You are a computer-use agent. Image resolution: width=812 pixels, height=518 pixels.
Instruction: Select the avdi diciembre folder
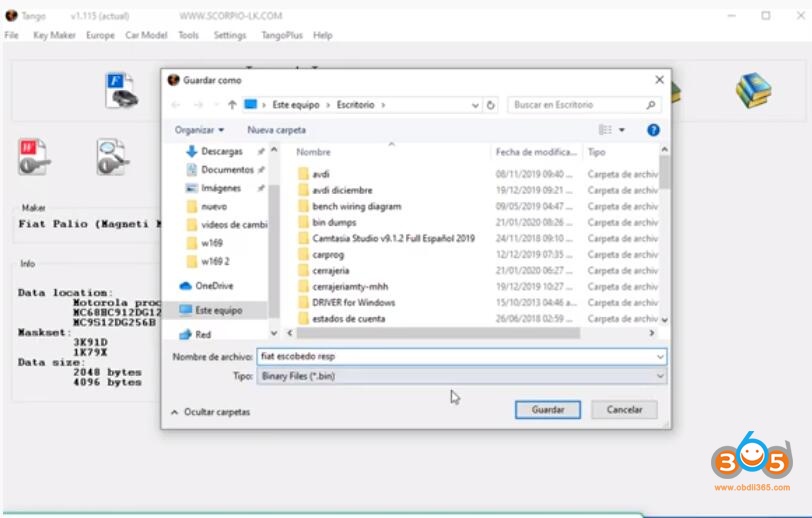click(342, 190)
